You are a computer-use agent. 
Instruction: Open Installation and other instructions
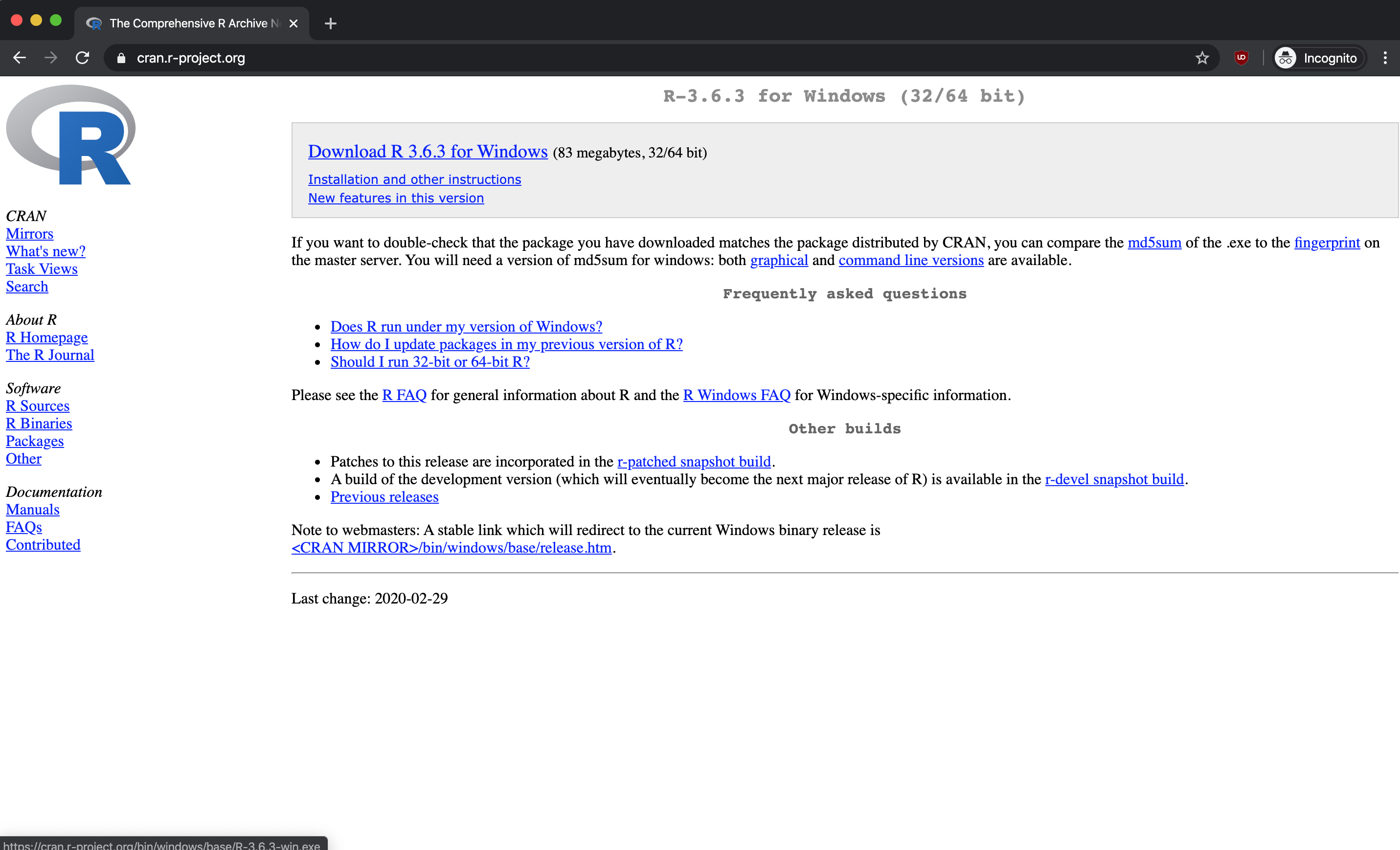point(414,179)
